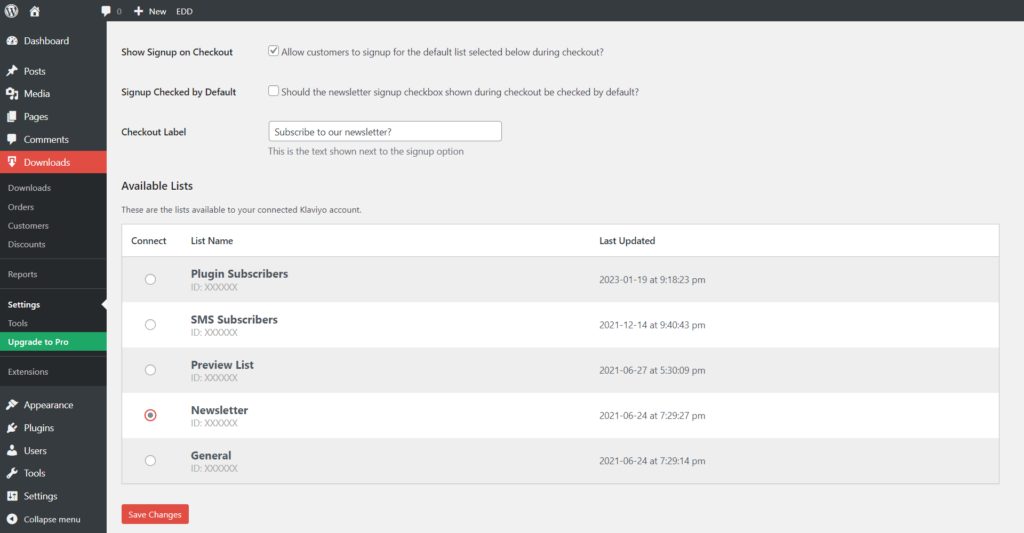Screen dimensions: 1024x533
Task: Open Extensions submenu item
Action: (x=28, y=372)
